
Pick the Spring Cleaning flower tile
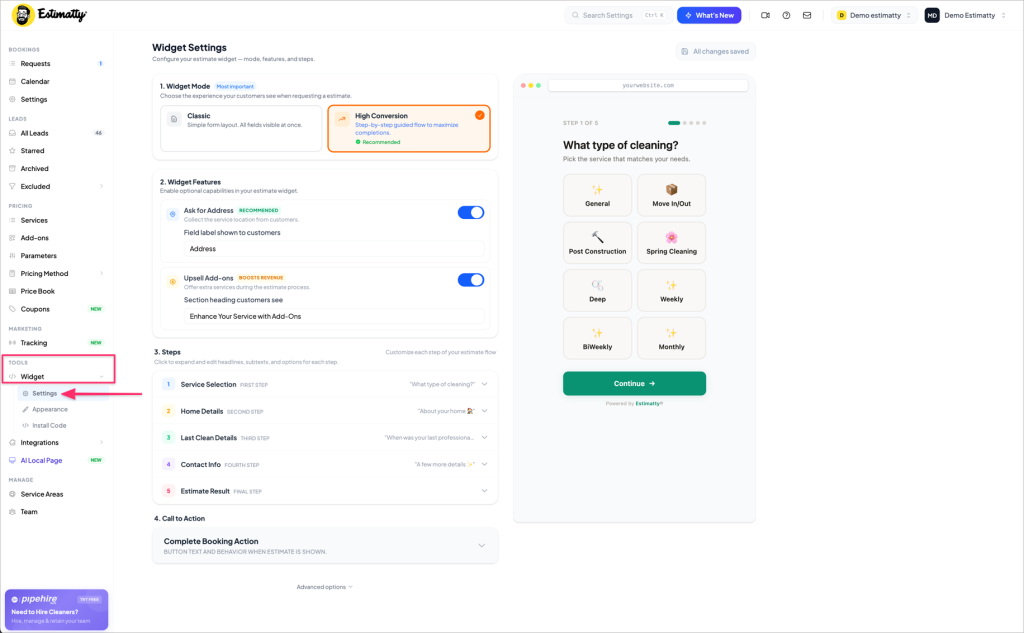click(x=671, y=242)
